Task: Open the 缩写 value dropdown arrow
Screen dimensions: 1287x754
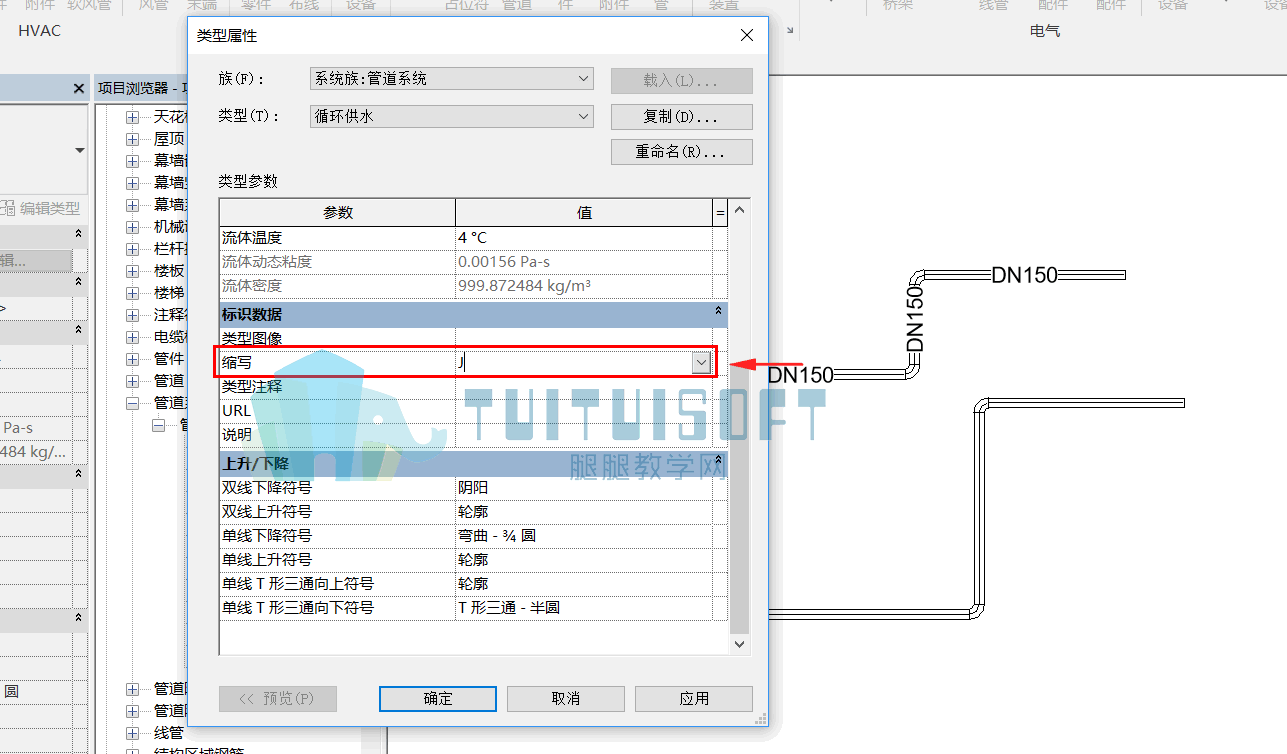Action: (701, 363)
